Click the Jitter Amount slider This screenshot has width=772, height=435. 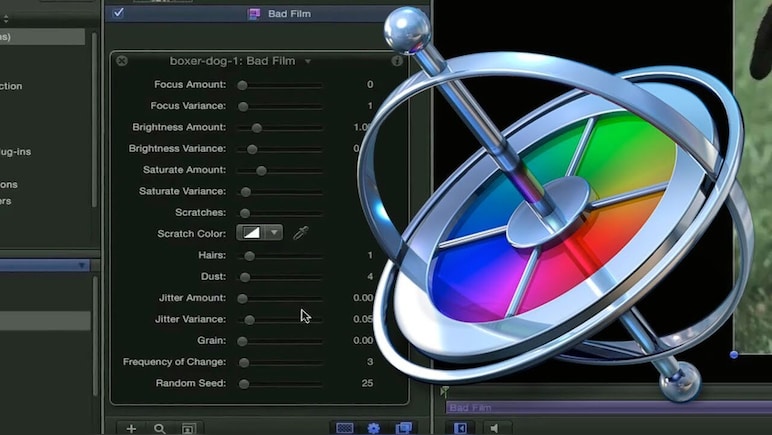click(280, 298)
